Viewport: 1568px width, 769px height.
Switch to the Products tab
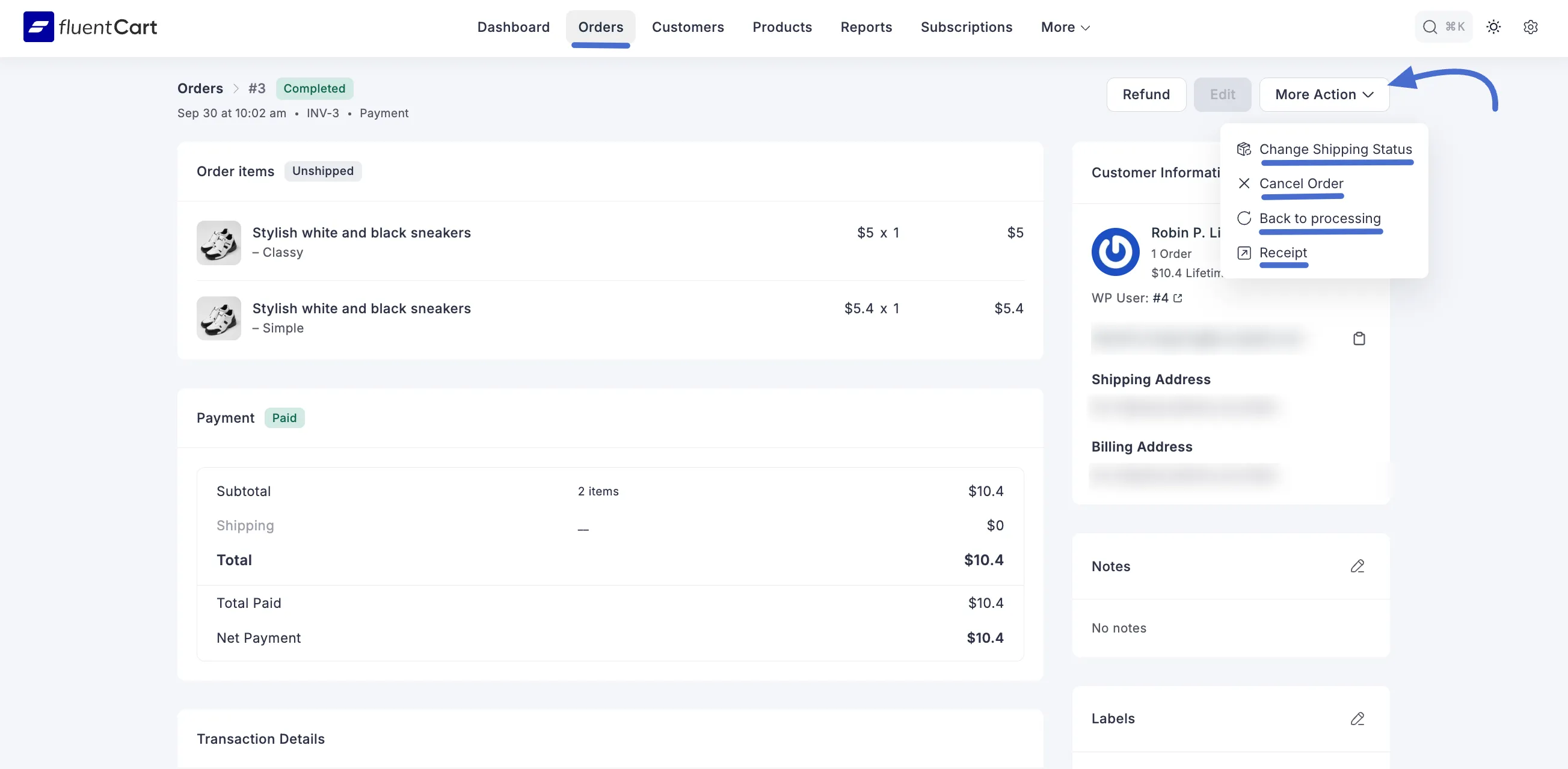(781, 28)
